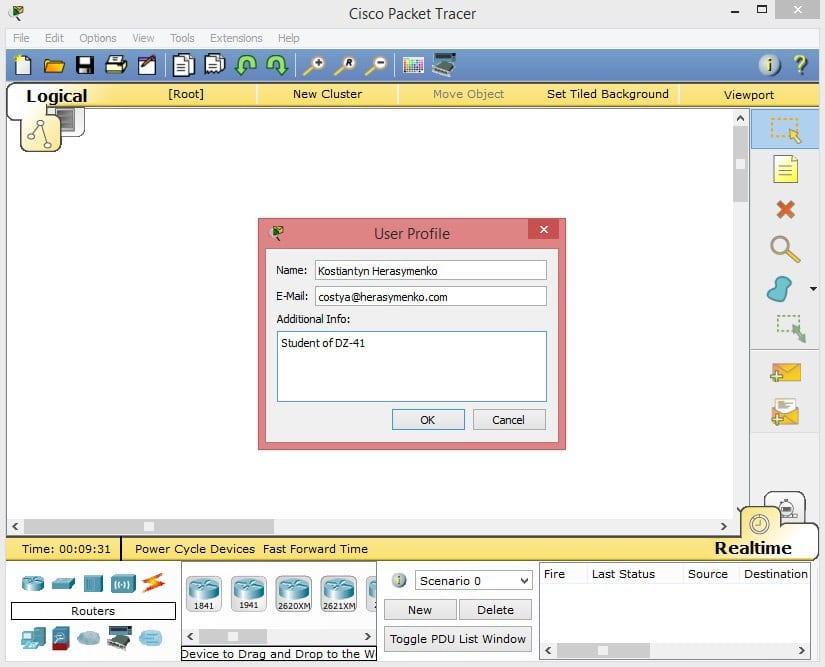Open the Custom Devices Dialog icon
This screenshot has height=667, width=825.
(444, 65)
